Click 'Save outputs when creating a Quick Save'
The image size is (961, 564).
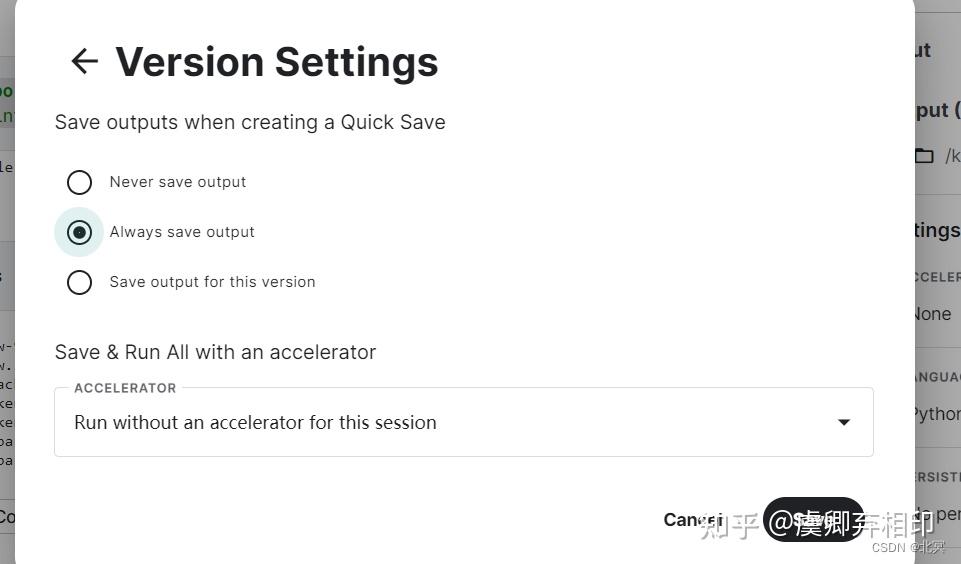250,122
